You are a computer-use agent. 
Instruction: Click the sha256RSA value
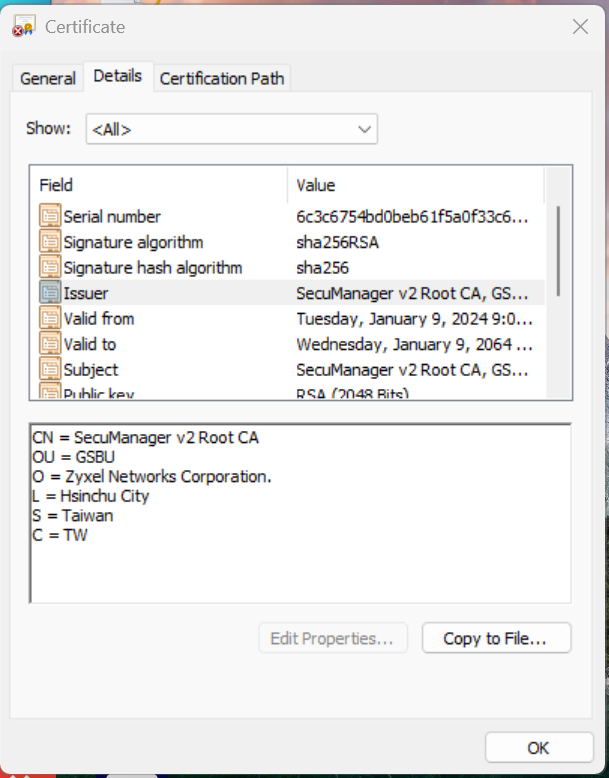338,242
